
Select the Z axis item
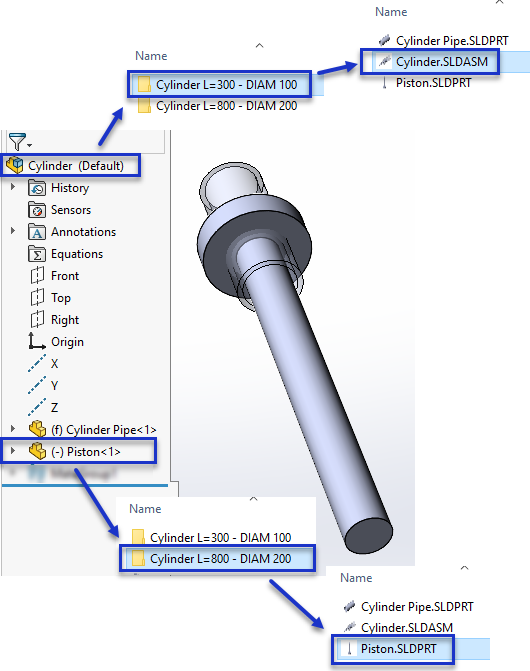tap(54, 408)
